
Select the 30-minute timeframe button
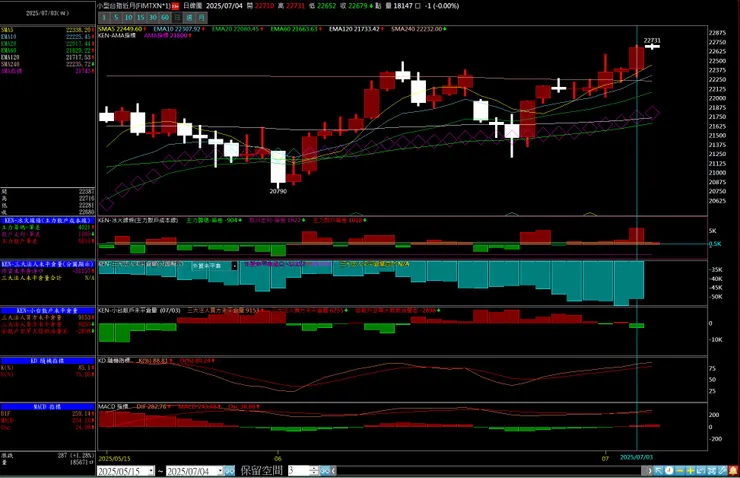click(153, 17)
